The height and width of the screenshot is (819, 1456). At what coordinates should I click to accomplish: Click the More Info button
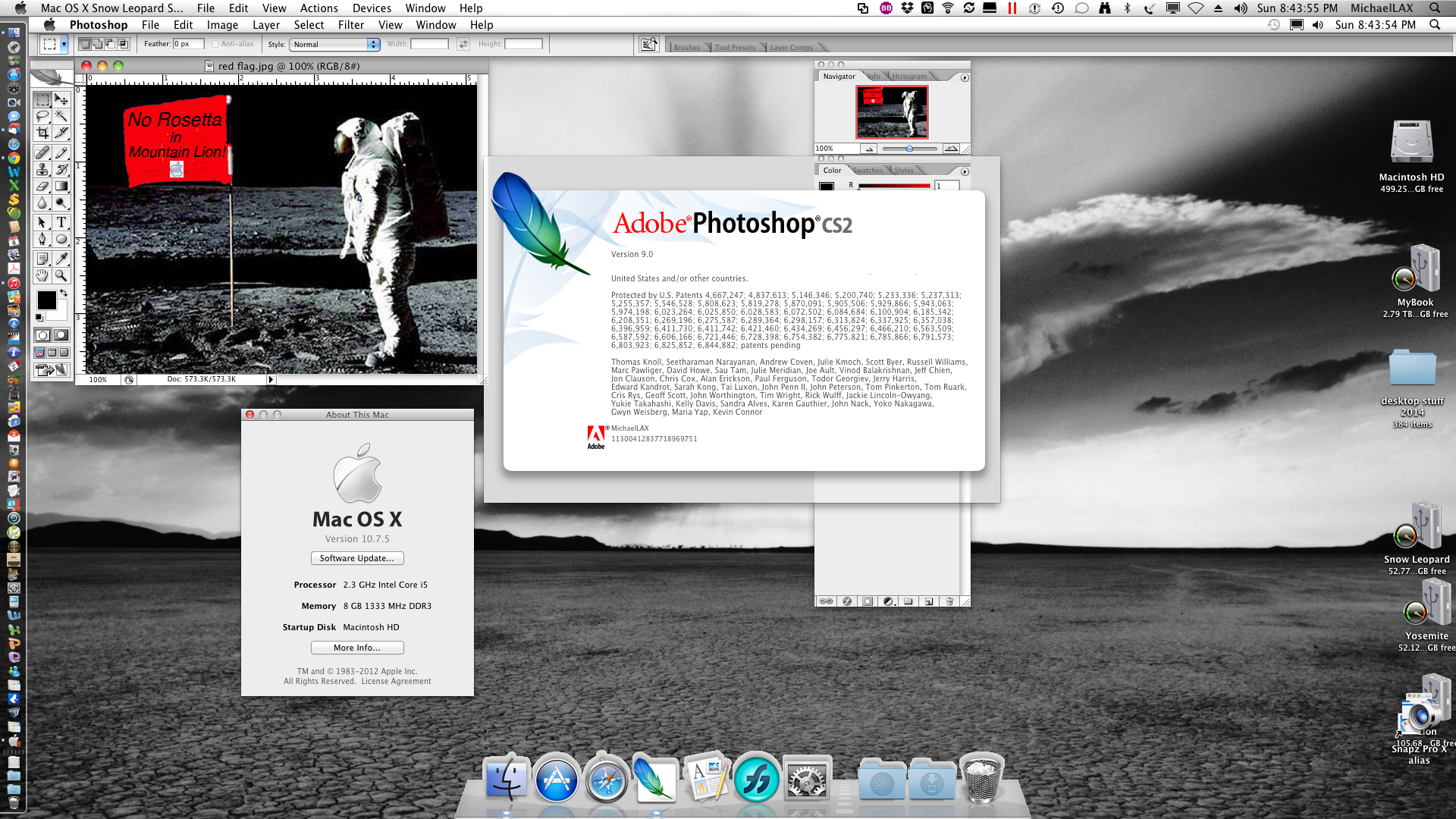pyautogui.click(x=357, y=648)
